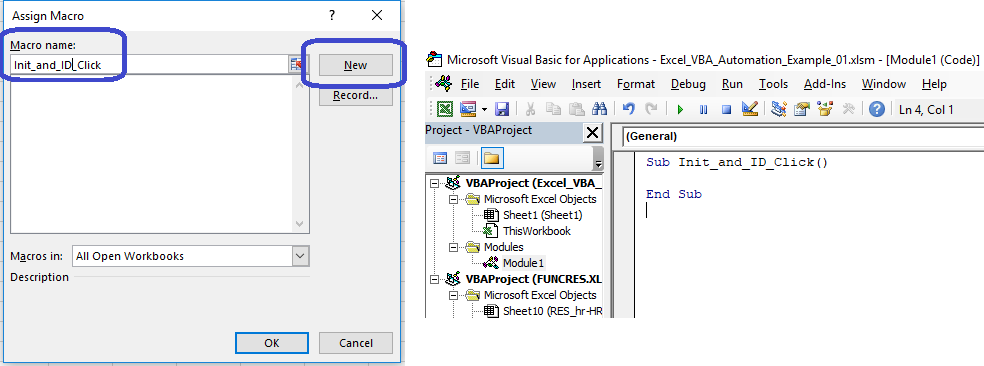Click OK in the Assign Macro dialog

pos(272,343)
